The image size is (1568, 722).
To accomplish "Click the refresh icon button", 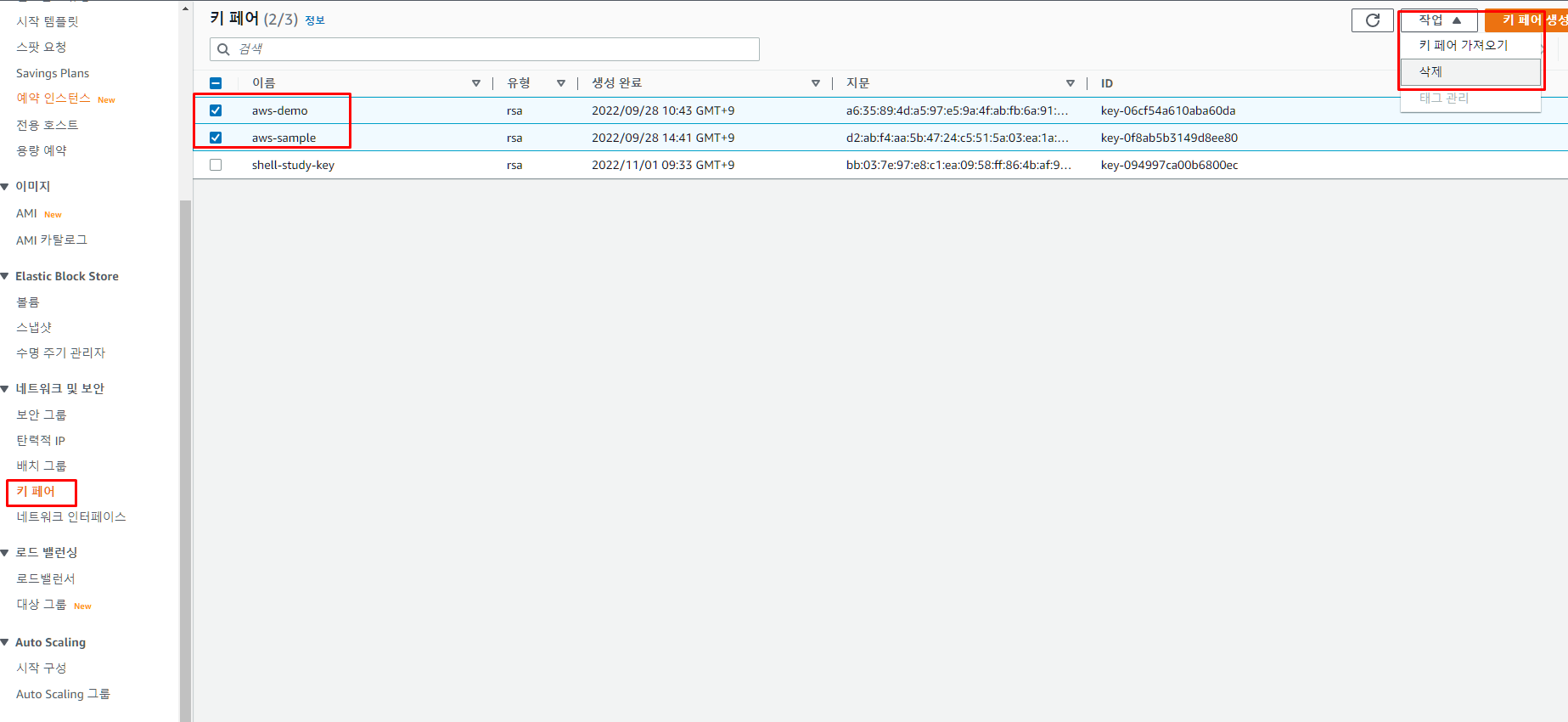I will [x=1372, y=20].
